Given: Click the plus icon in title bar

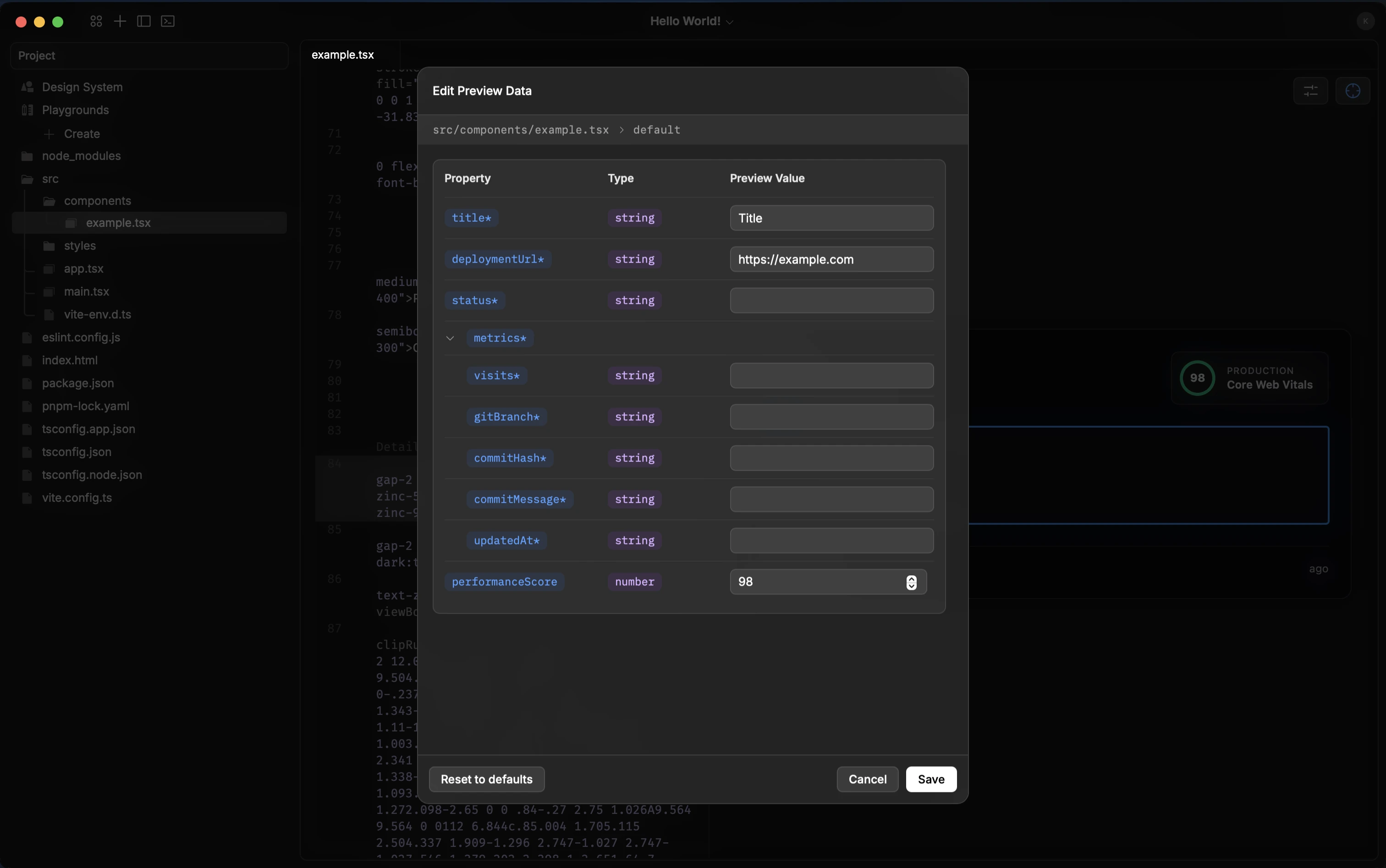Looking at the screenshot, I should tap(120, 21).
